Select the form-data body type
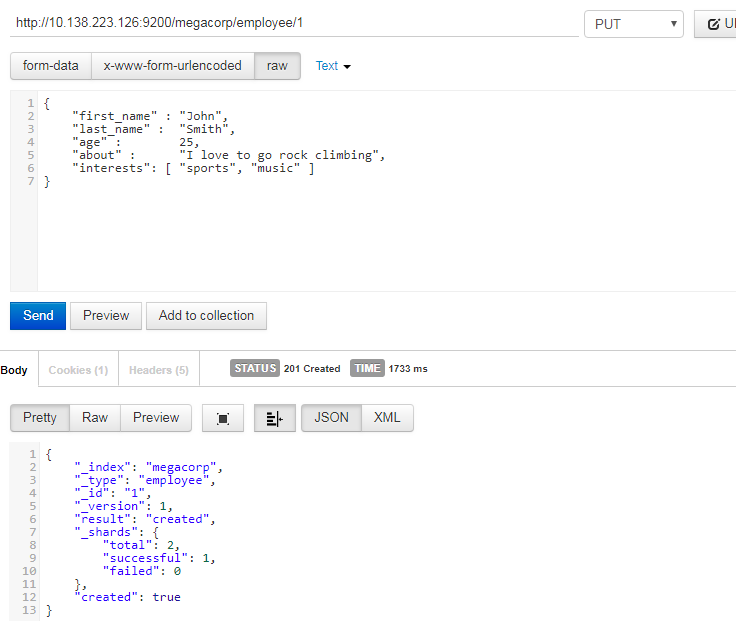The width and height of the screenshot is (736, 632). (x=51, y=66)
